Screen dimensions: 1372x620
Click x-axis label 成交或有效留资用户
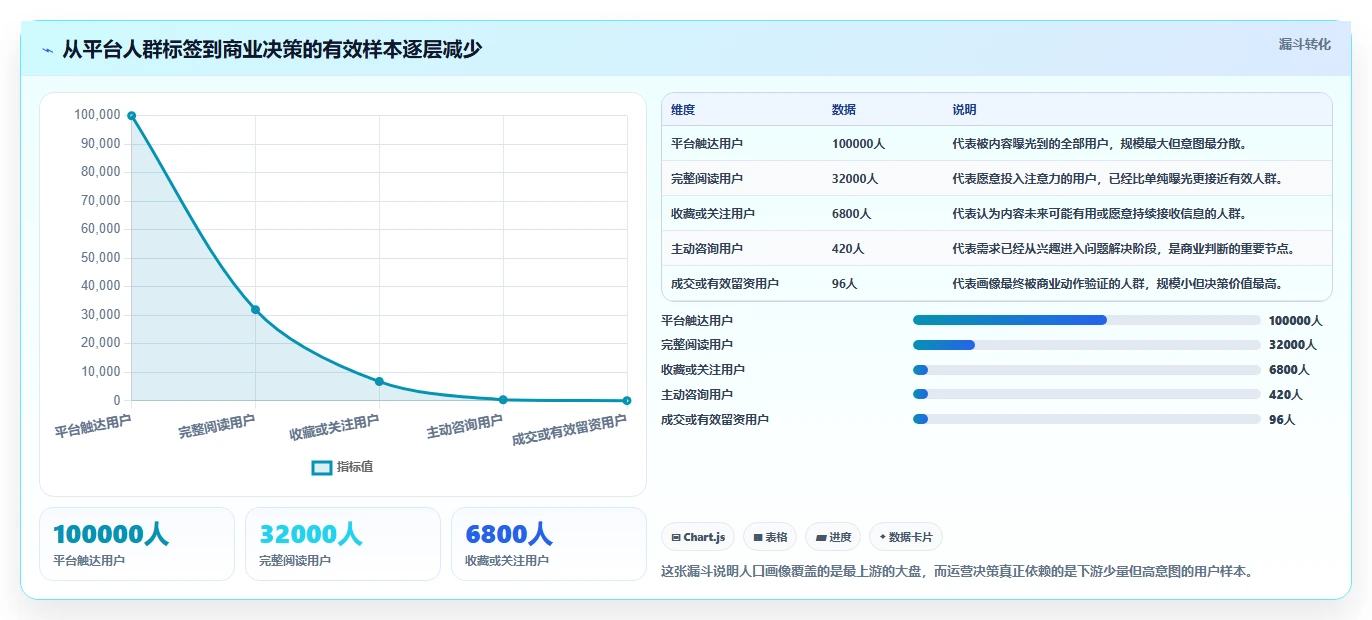[569, 430]
